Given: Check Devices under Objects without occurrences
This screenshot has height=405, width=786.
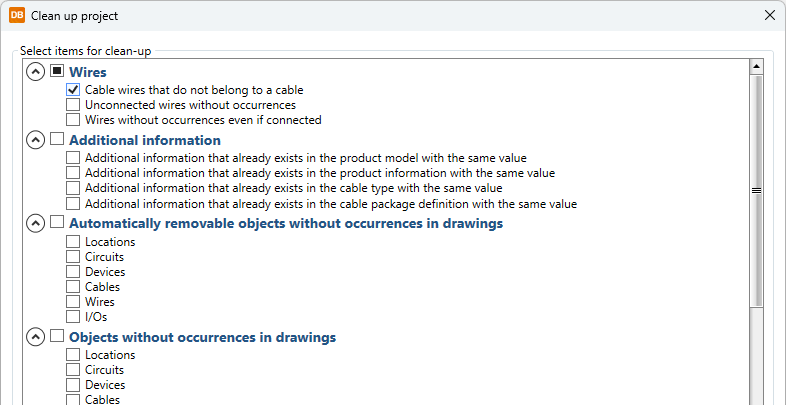Looking at the screenshot, I should coord(73,385).
